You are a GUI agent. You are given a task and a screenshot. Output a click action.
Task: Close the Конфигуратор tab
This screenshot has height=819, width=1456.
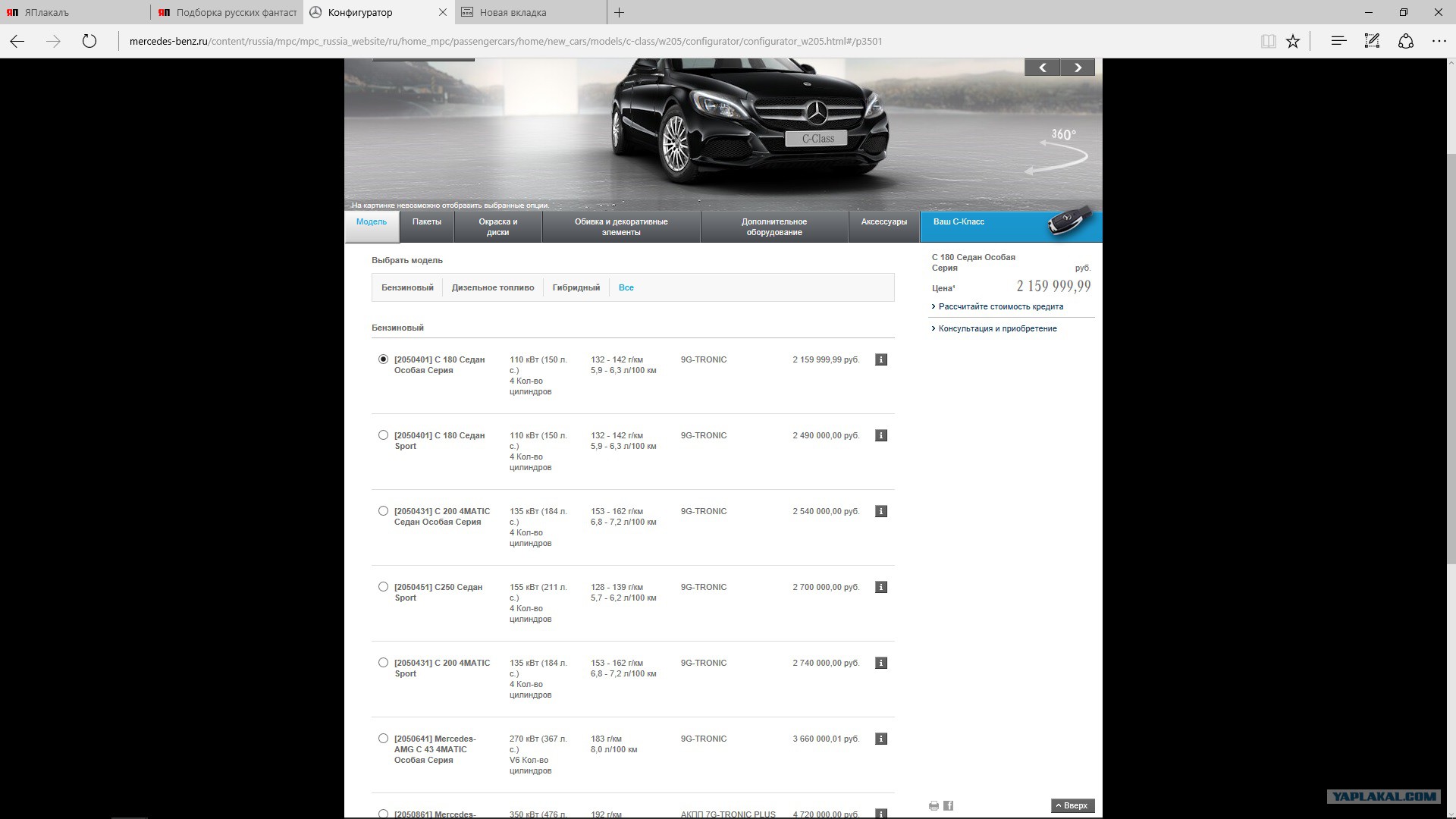pyautogui.click(x=443, y=12)
